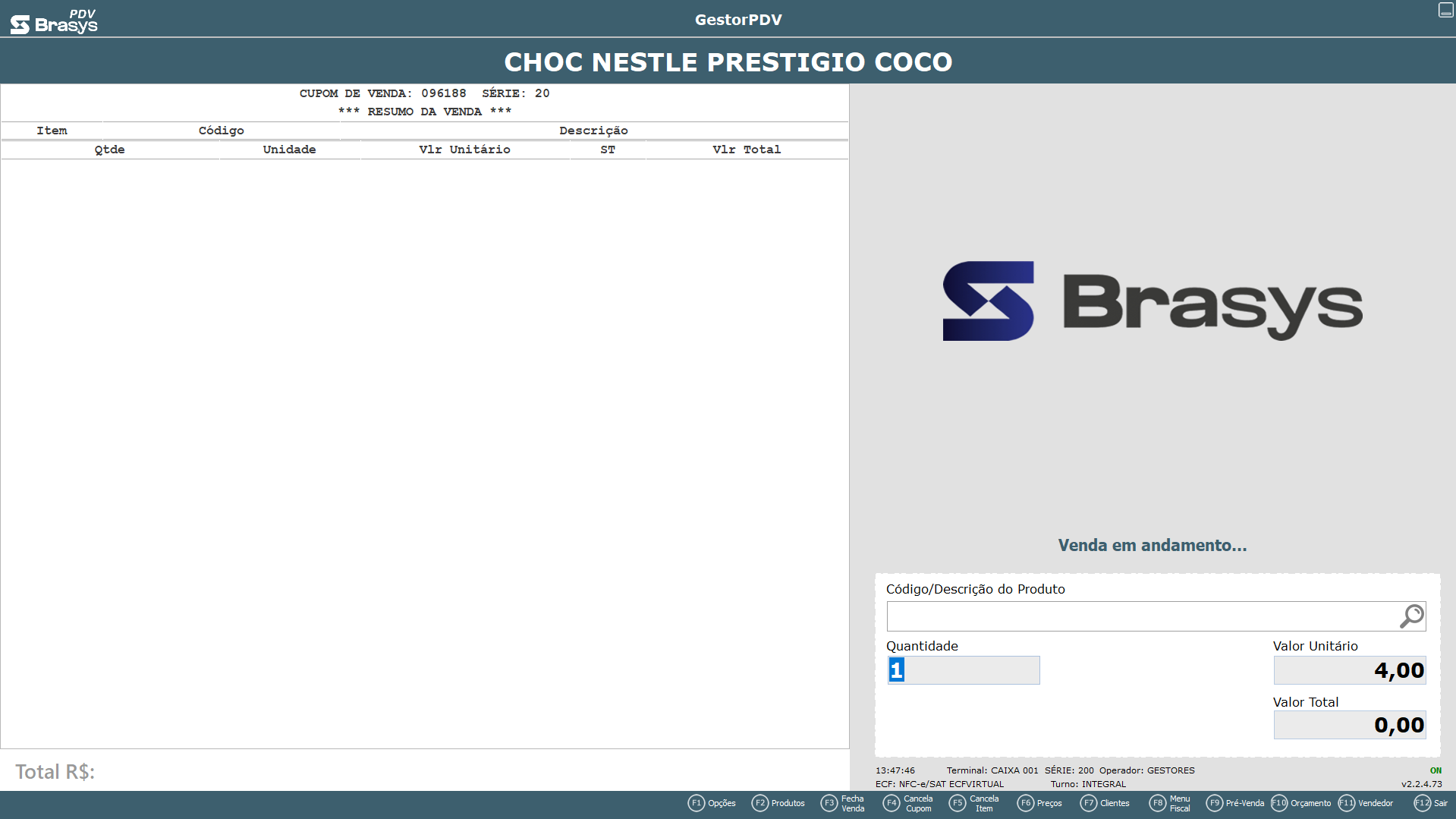Open F6 Preços lookup
Screen dimensions: 1456x819
tap(1039, 803)
